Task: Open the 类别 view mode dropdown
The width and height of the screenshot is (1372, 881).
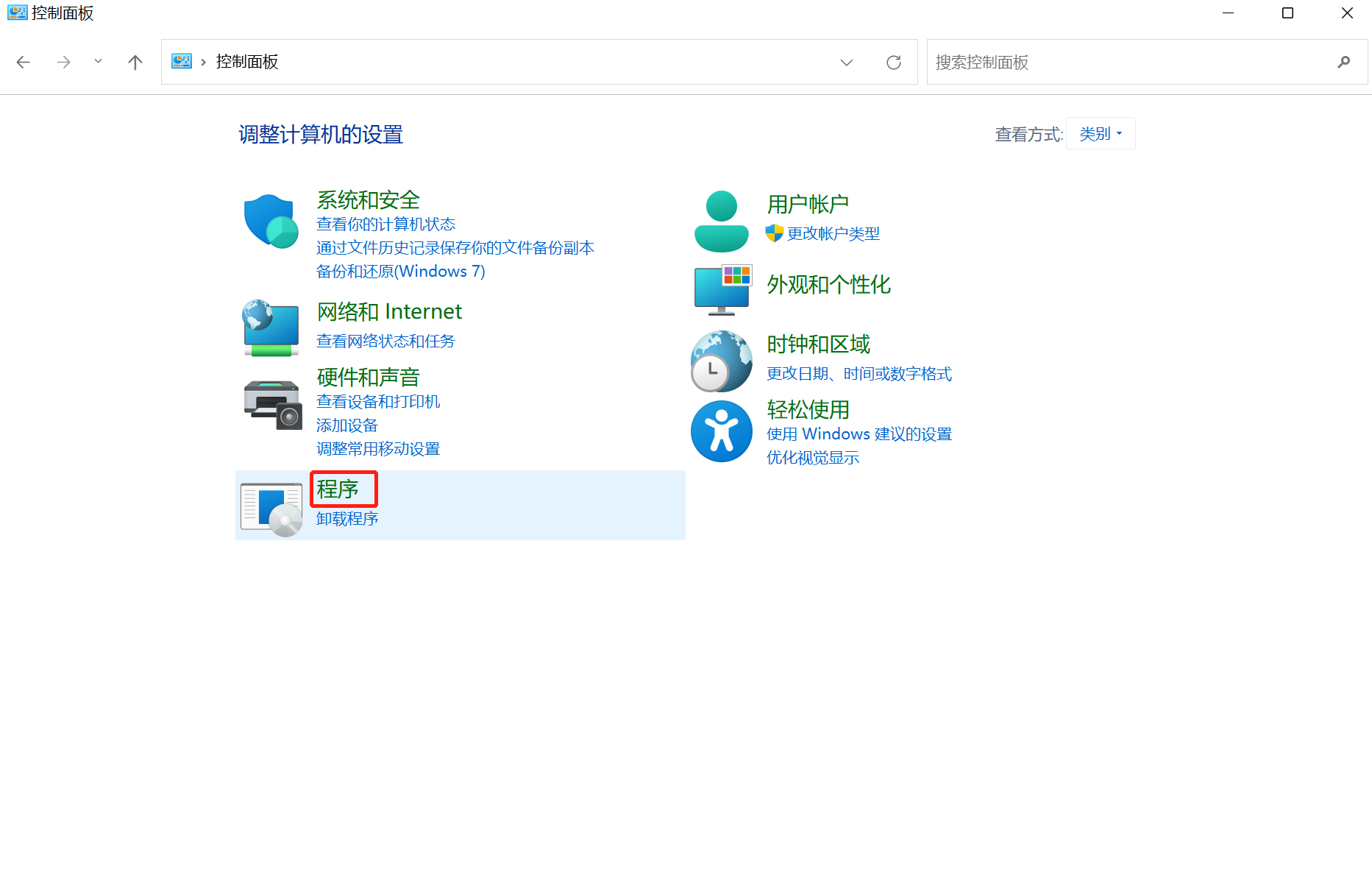Action: (x=1100, y=133)
